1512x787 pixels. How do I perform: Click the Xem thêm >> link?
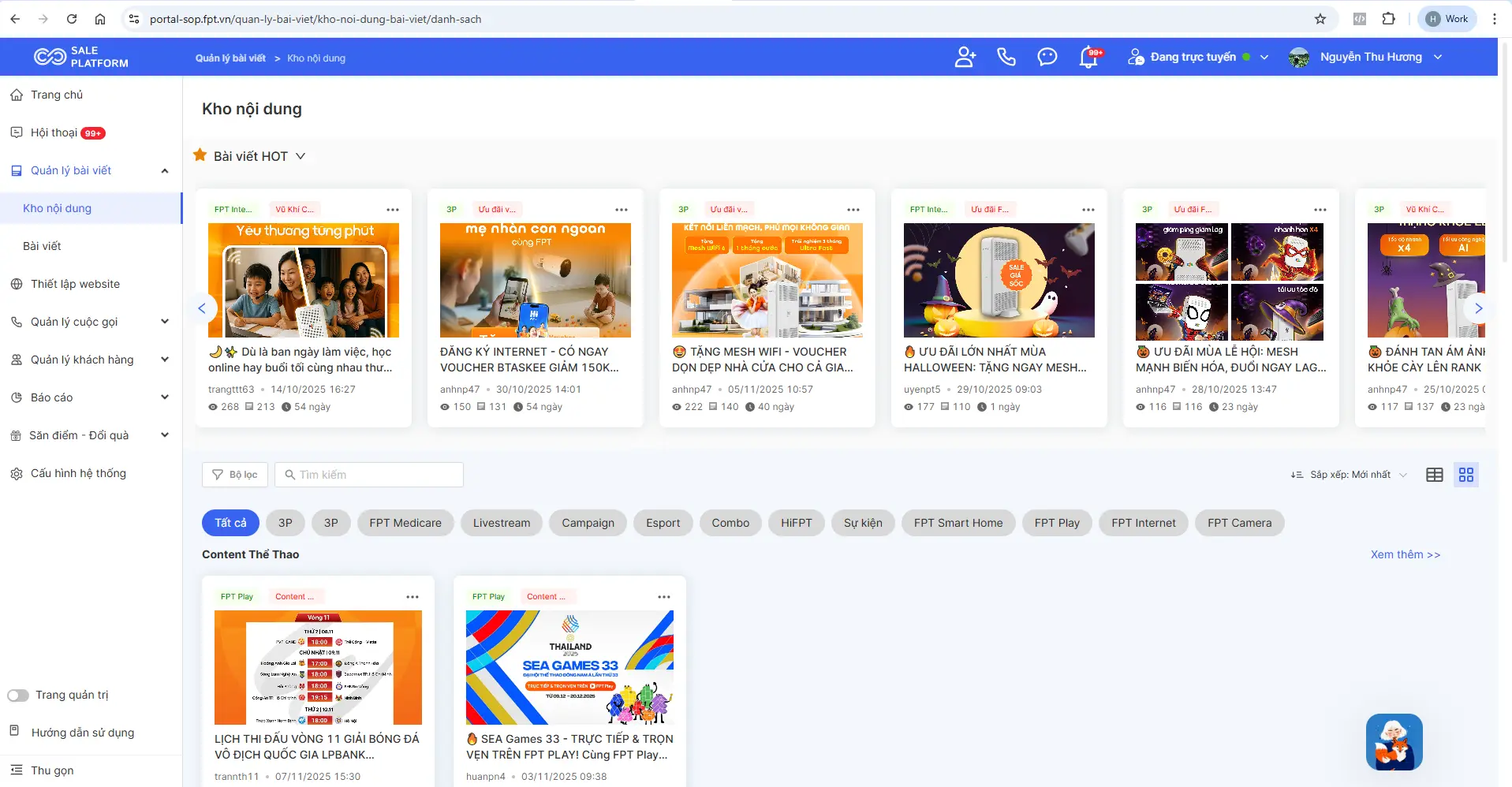pos(1405,554)
